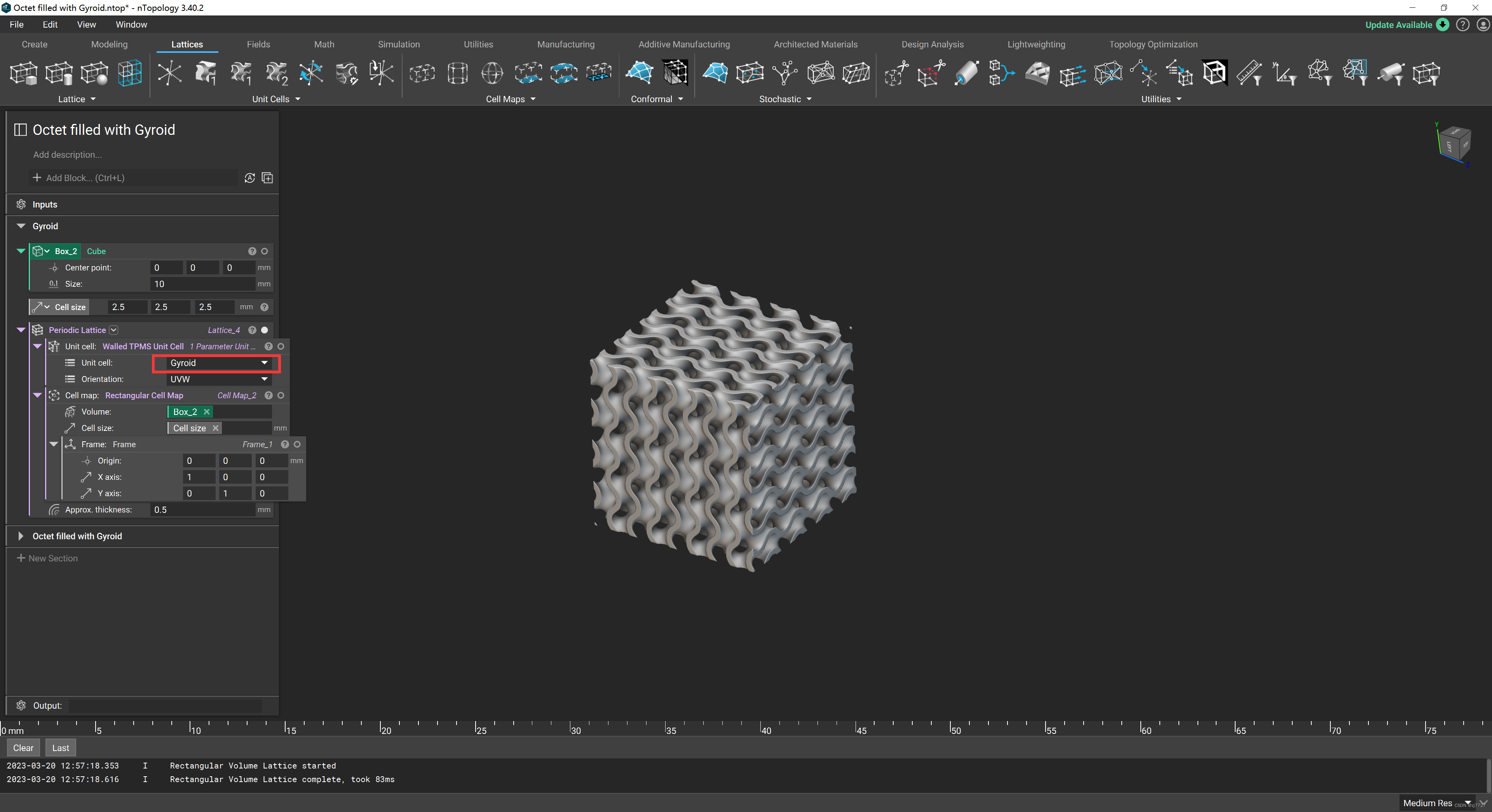The width and height of the screenshot is (1492, 812).
Task: Click the box lattice icon in Lattice group
Action: 24,73
